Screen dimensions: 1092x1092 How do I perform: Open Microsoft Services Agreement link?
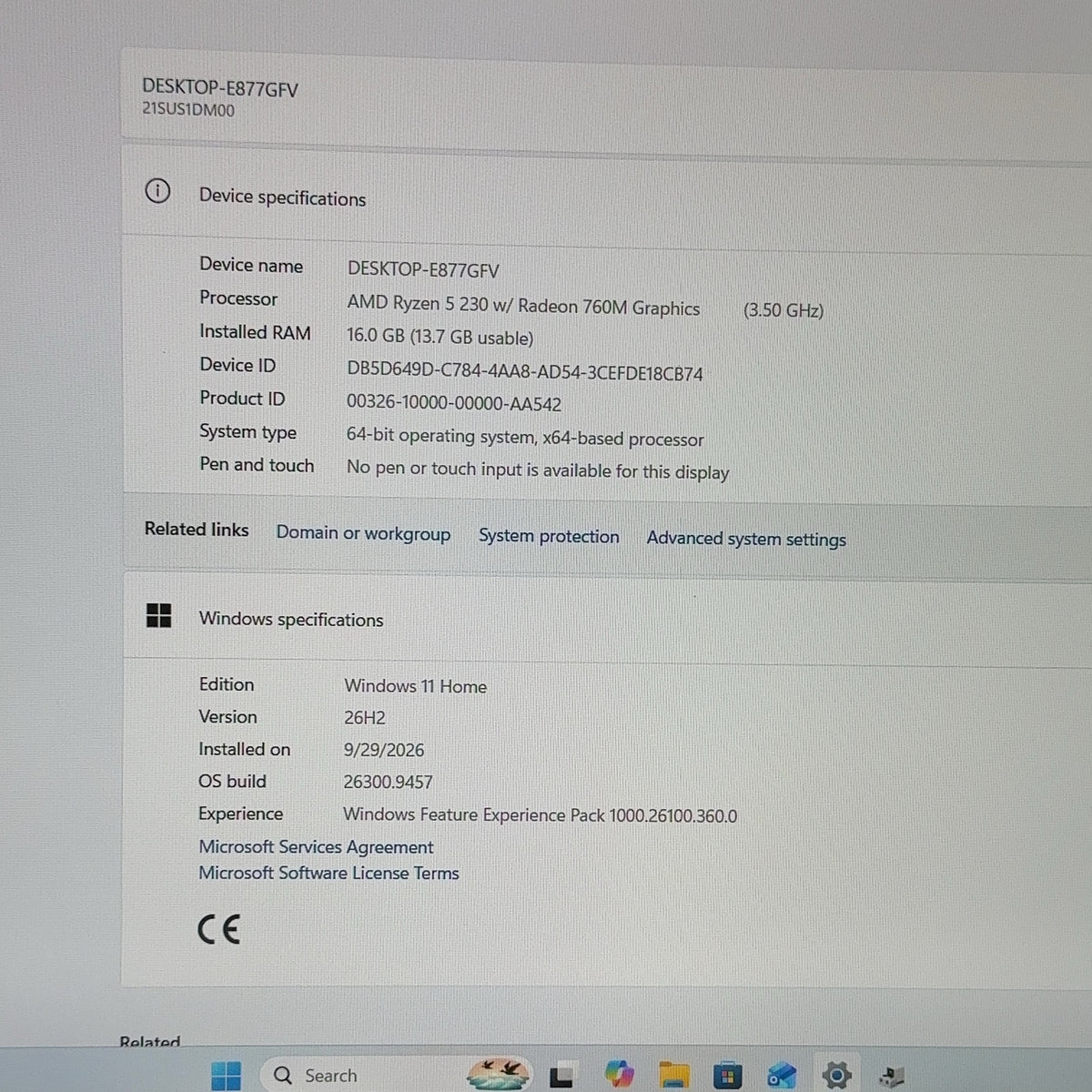coord(316,847)
